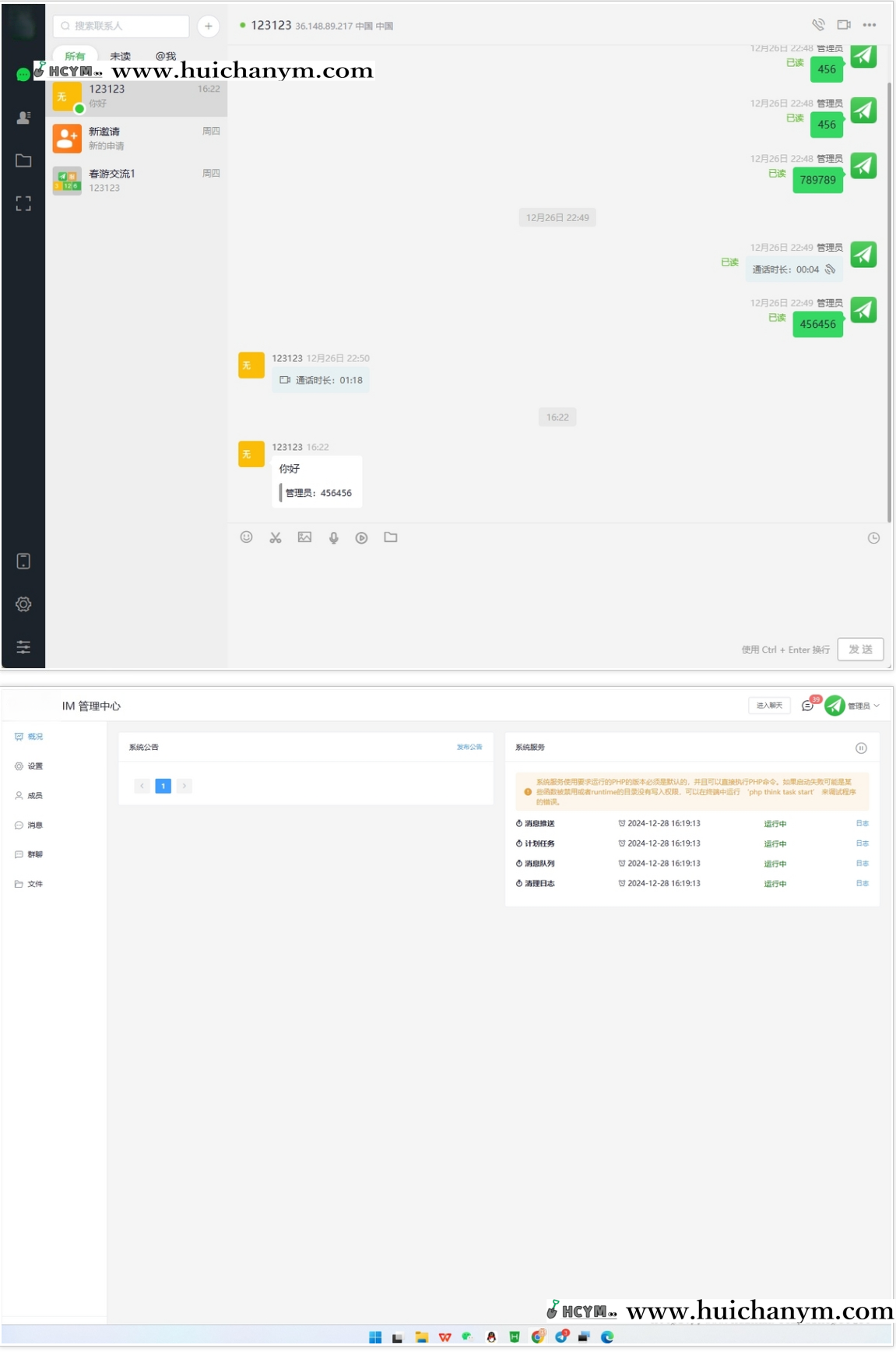Open the sliders preferences icon in sidebar

coord(23,647)
